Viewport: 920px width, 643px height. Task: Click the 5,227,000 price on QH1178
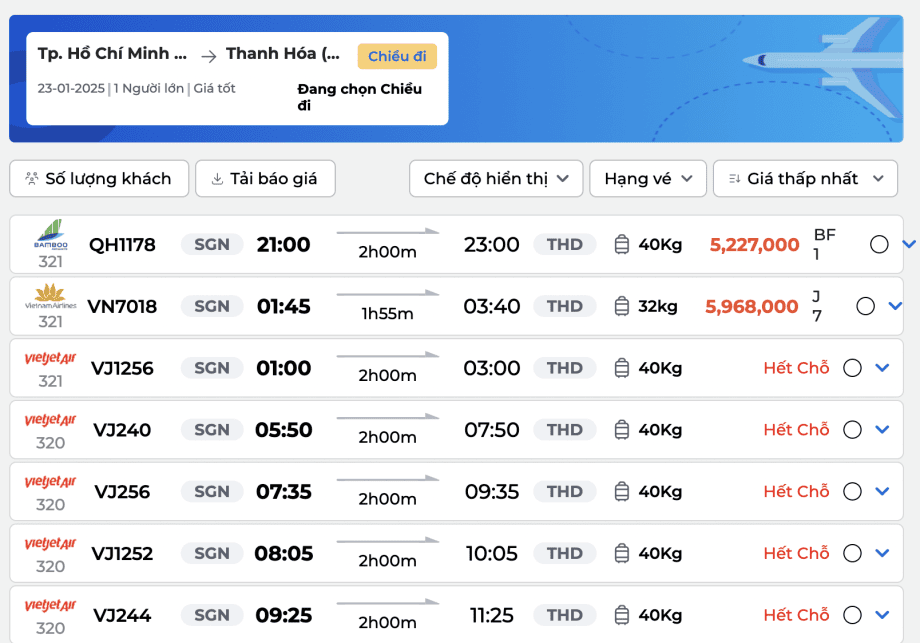pos(755,245)
